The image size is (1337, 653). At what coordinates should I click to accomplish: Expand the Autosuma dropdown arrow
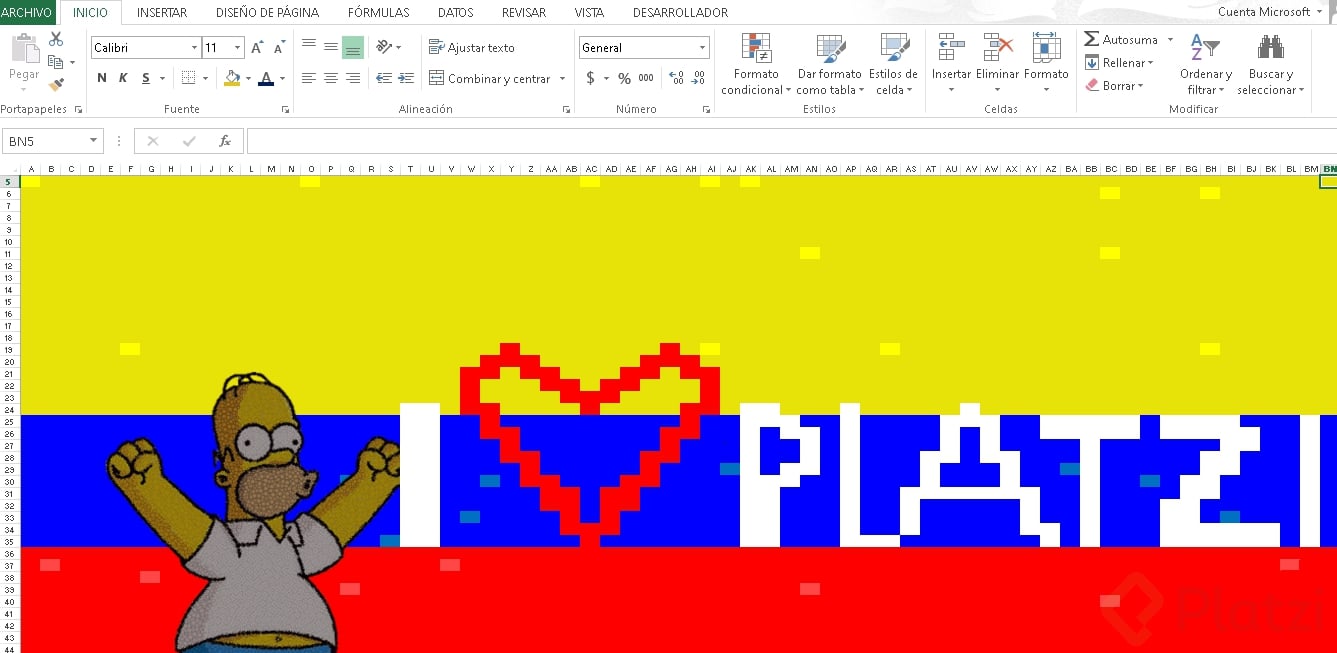tap(1170, 40)
